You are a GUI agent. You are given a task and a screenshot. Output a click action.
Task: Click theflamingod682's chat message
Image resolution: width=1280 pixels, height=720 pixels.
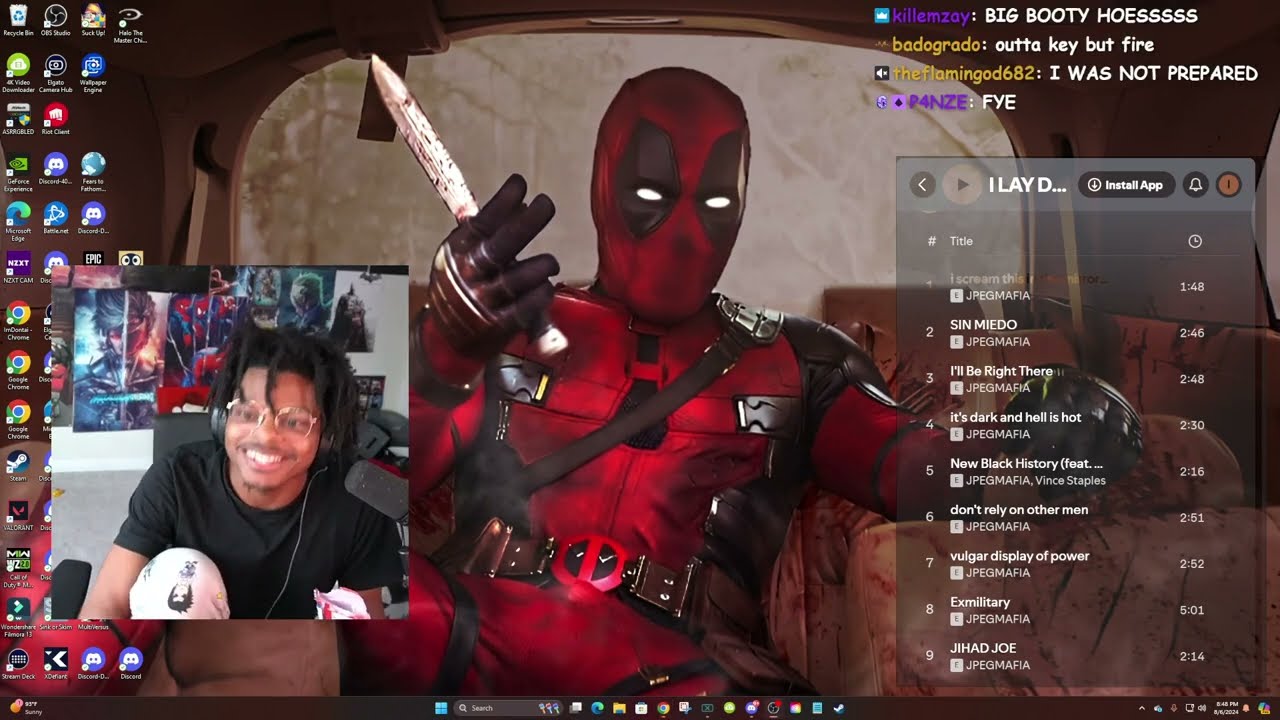coord(1066,73)
